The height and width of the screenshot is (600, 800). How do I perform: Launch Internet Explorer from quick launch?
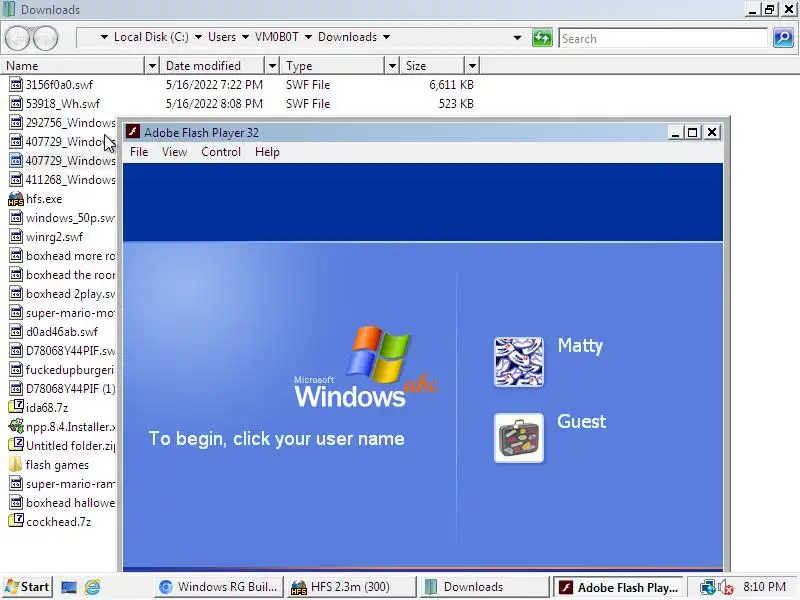click(92, 587)
